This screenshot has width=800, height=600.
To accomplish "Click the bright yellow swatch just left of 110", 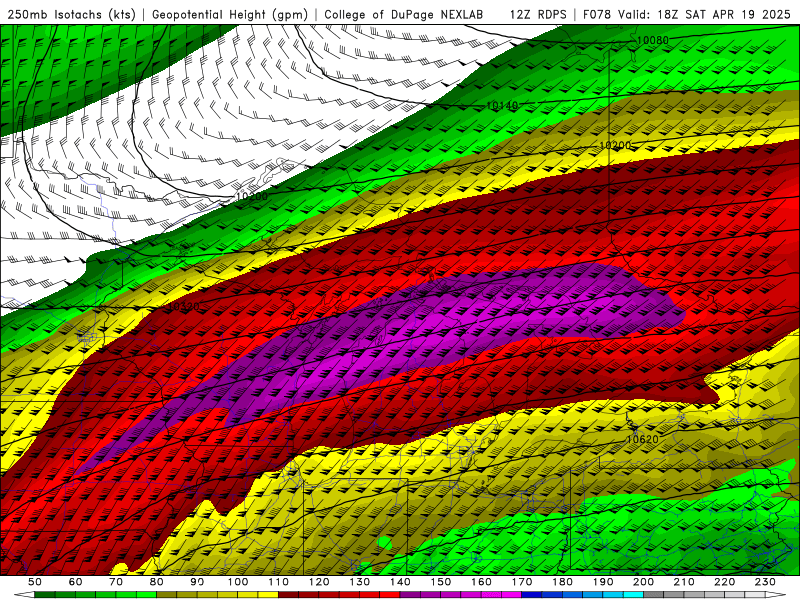I will tap(268, 595).
